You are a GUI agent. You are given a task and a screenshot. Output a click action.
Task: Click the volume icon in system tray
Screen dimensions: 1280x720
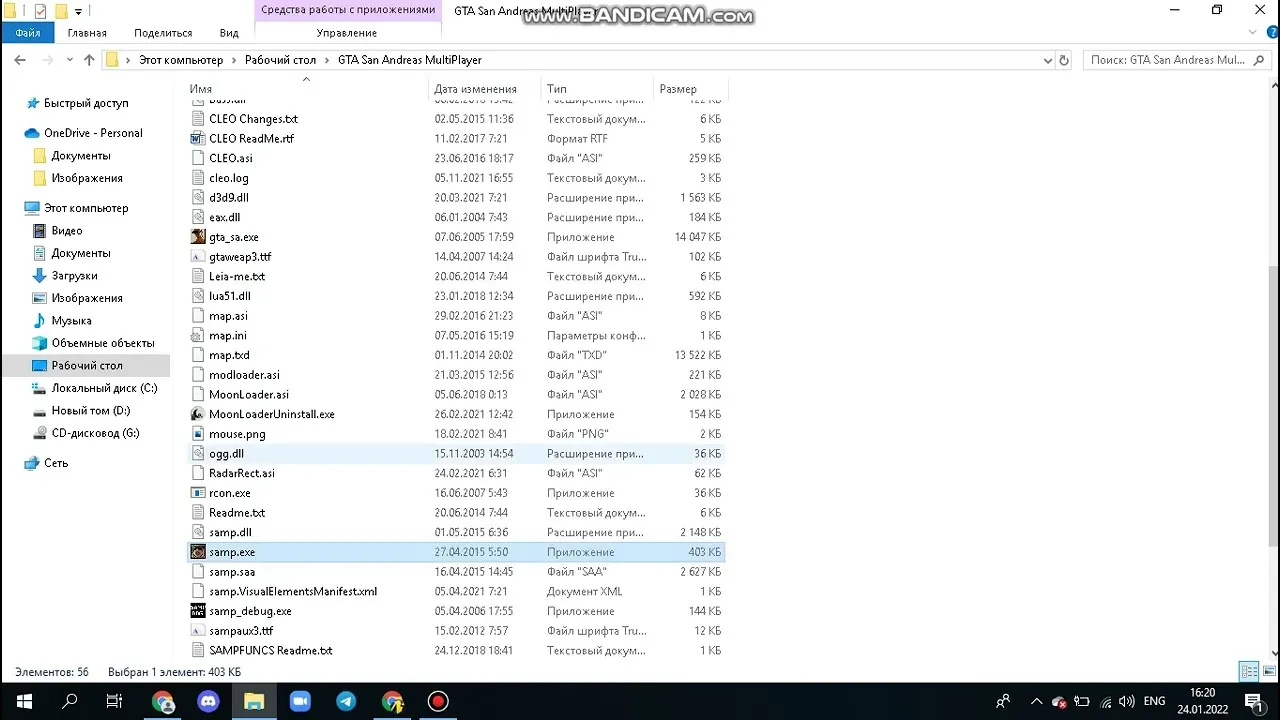pyautogui.click(x=1127, y=701)
